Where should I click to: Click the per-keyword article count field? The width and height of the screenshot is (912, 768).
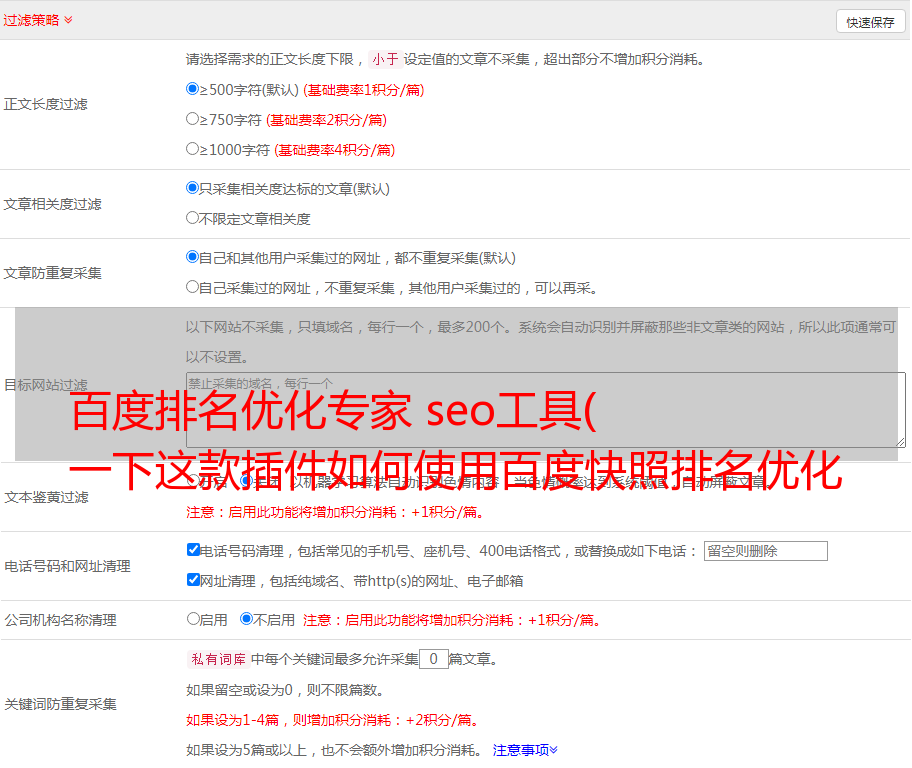pyautogui.click(x=433, y=659)
